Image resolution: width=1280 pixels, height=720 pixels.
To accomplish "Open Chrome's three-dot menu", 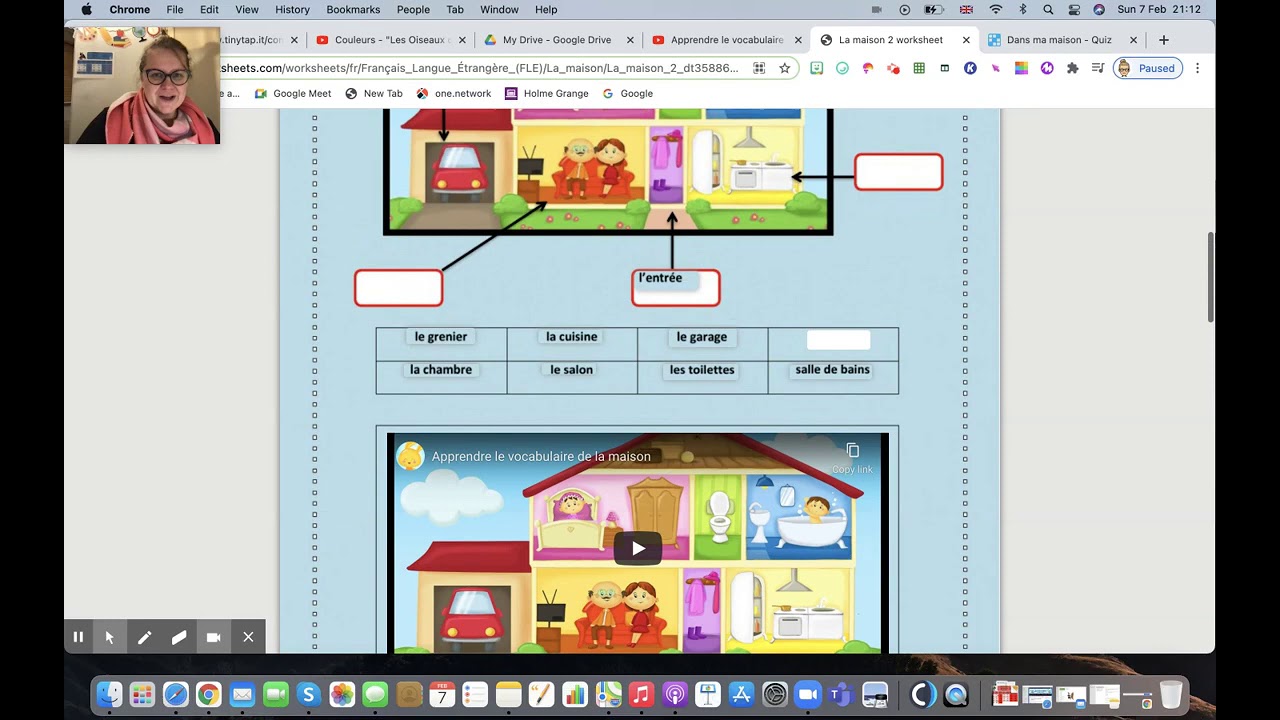I will (x=1197, y=68).
